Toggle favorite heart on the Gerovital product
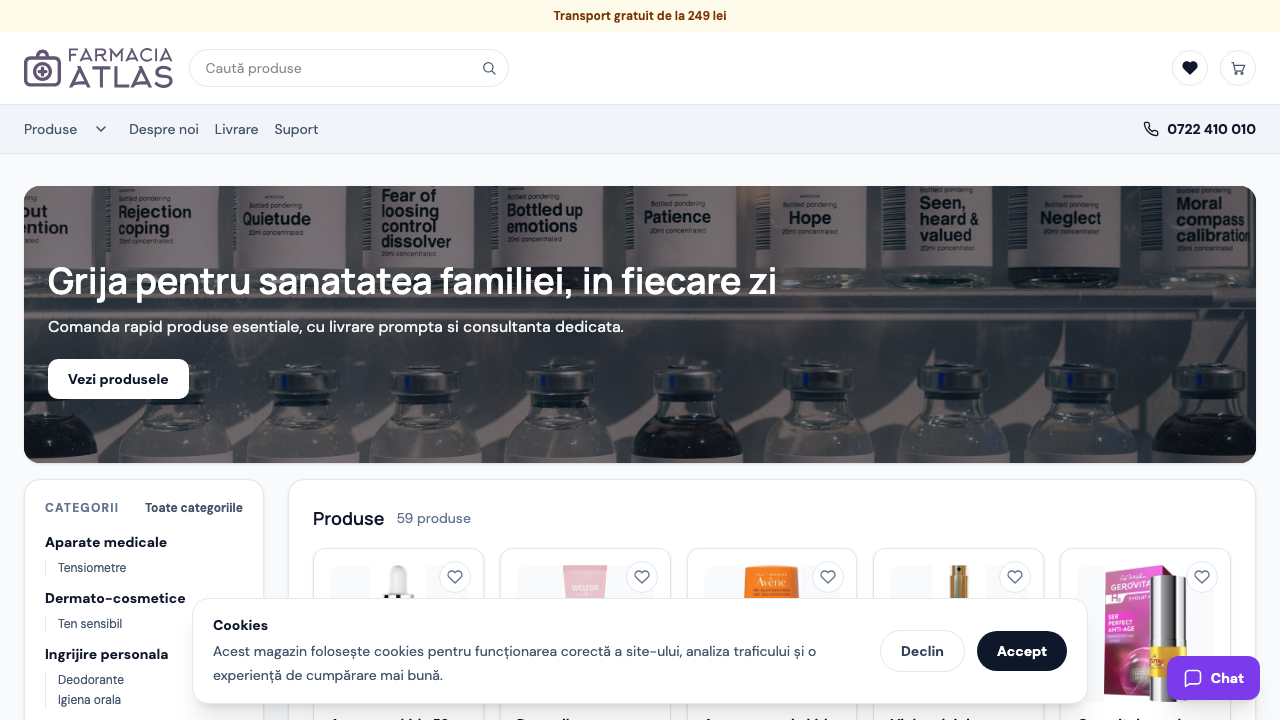 click(1202, 577)
